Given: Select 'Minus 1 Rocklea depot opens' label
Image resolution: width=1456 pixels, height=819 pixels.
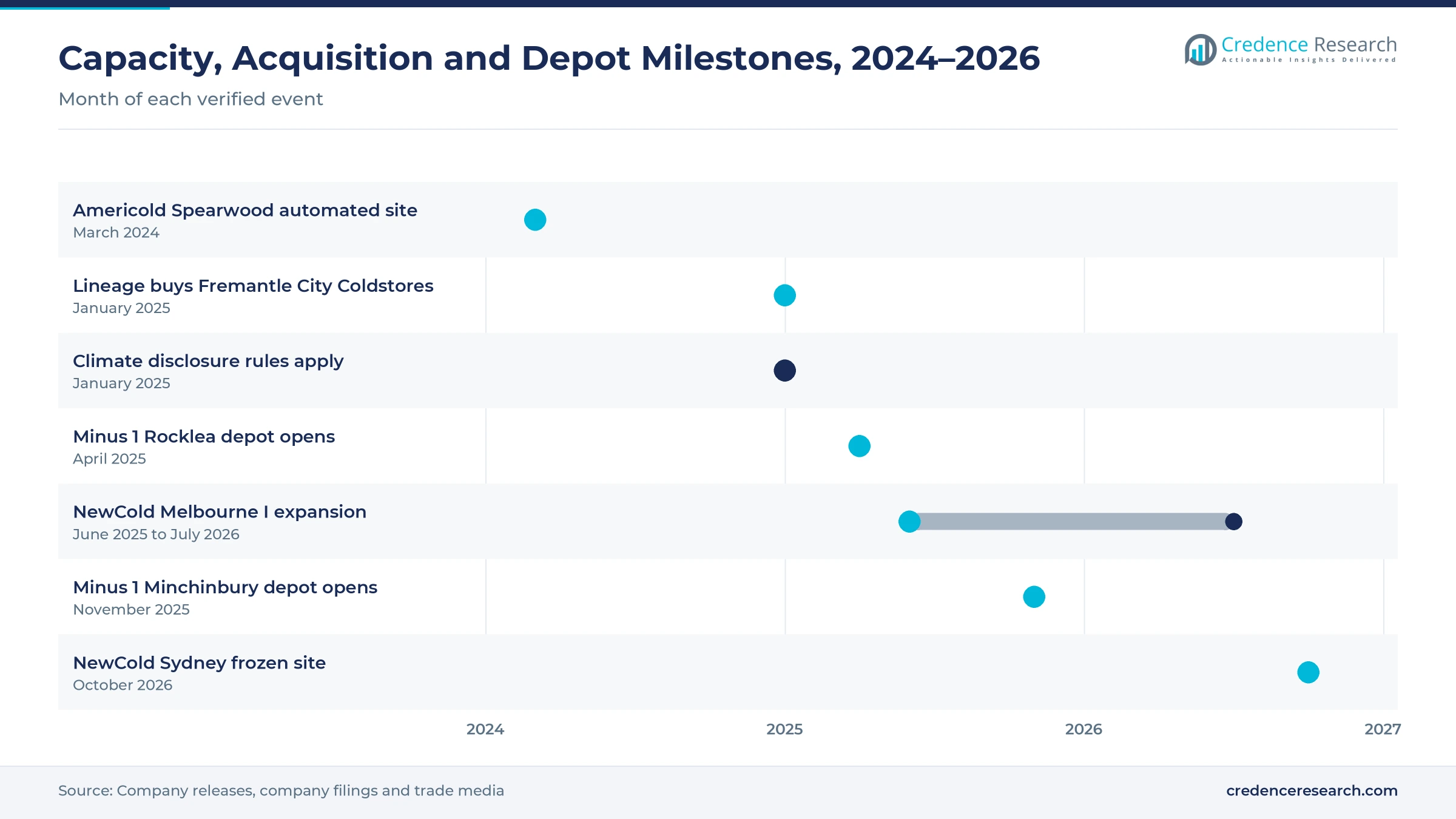Looking at the screenshot, I should coord(204,437).
